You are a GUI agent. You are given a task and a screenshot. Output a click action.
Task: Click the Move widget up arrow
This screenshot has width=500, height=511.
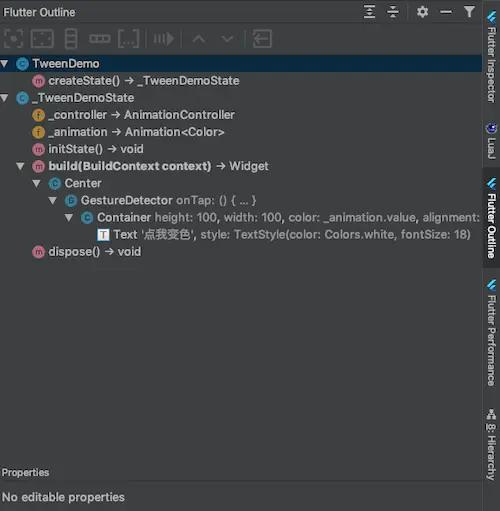[x=199, y=39]
